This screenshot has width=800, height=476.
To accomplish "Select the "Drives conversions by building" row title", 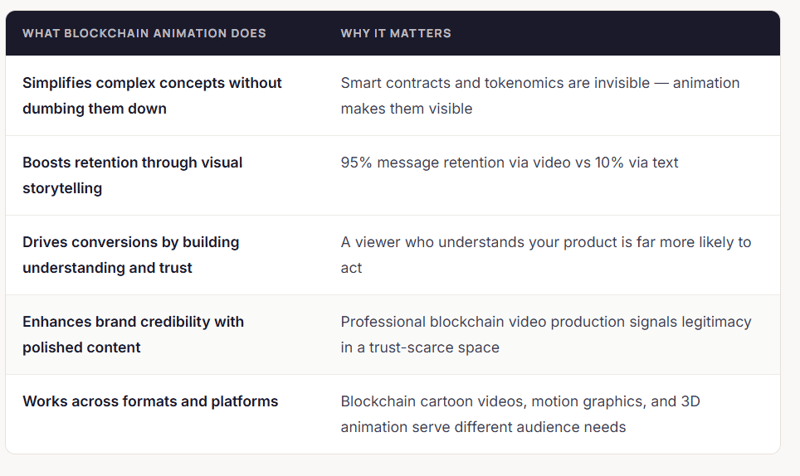I will [130, 242].
